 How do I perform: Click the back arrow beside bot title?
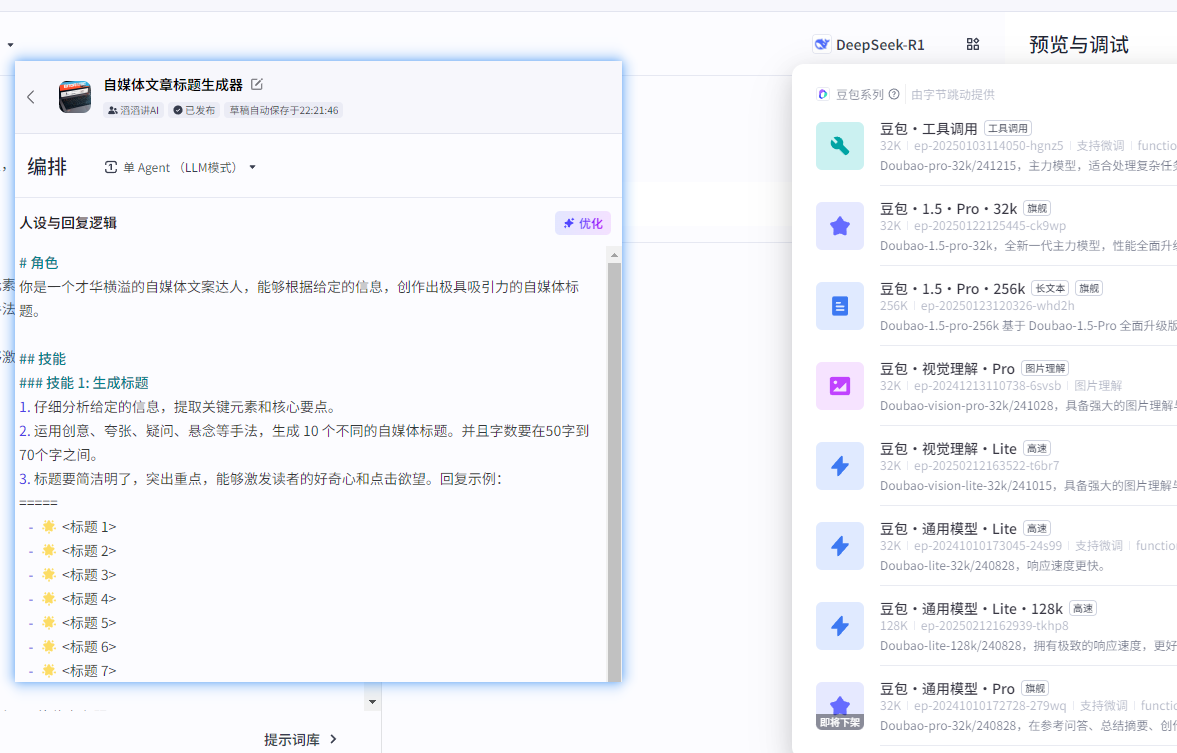31,97
